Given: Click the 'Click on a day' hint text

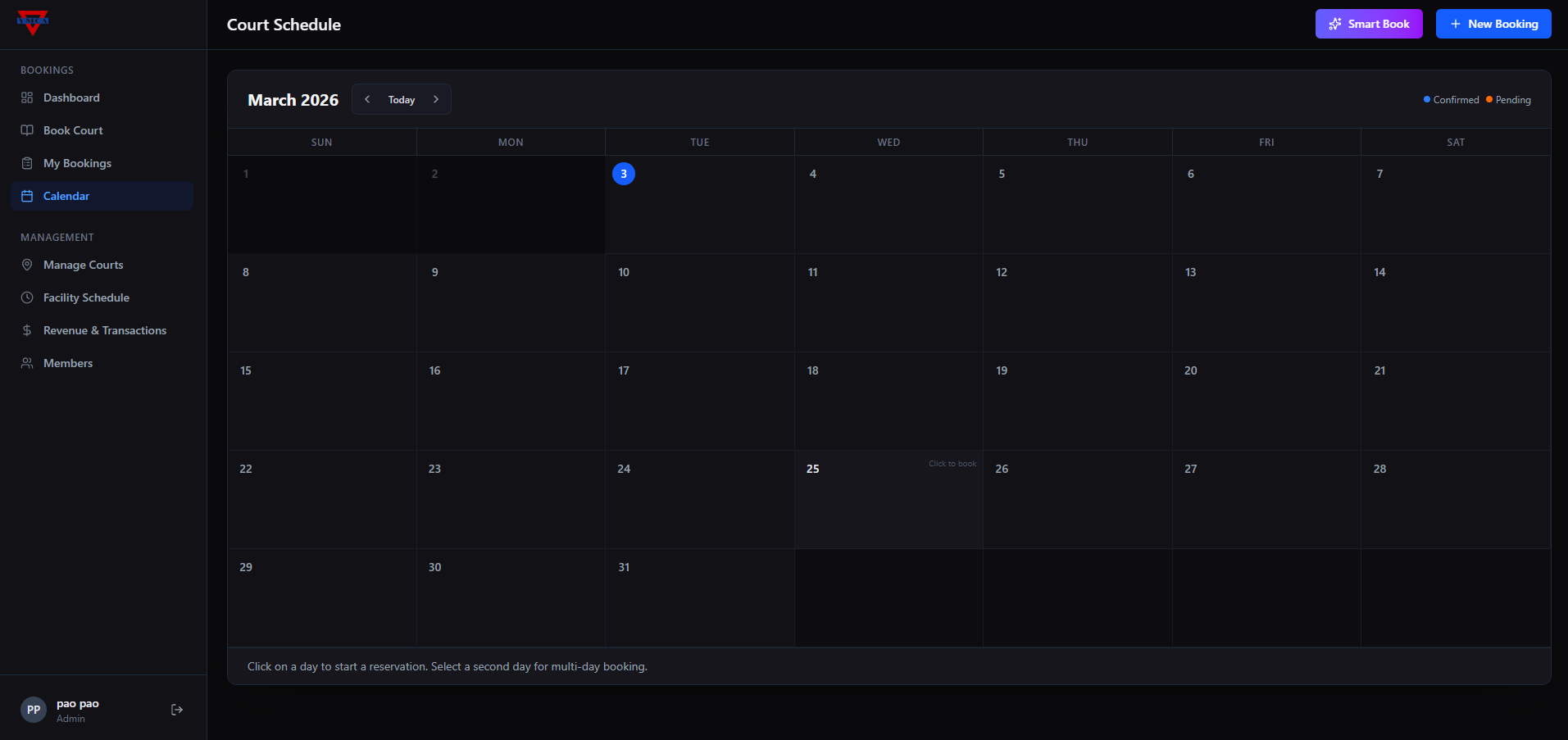Looking at the screenshot, I should [448, 666].
